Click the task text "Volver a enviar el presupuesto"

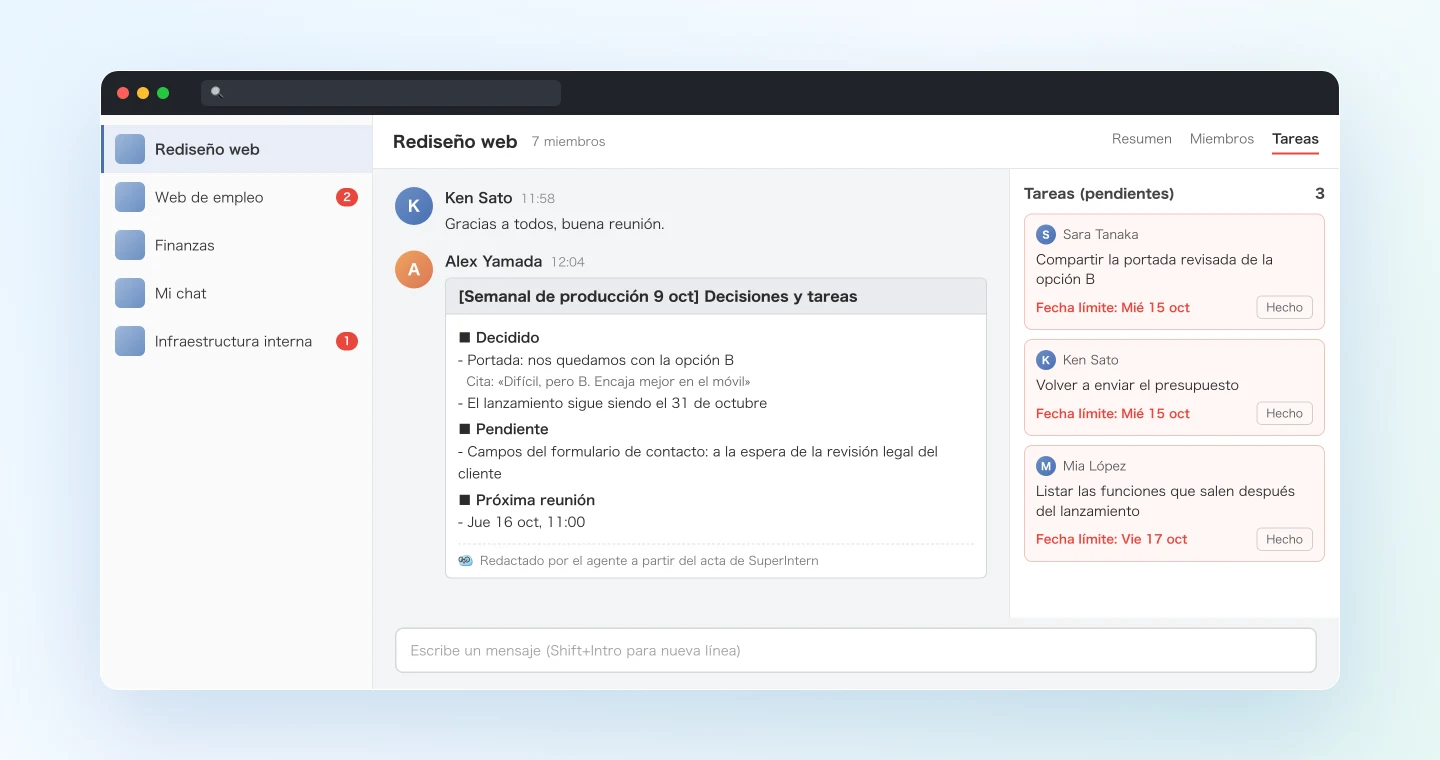pos(1137,385)
